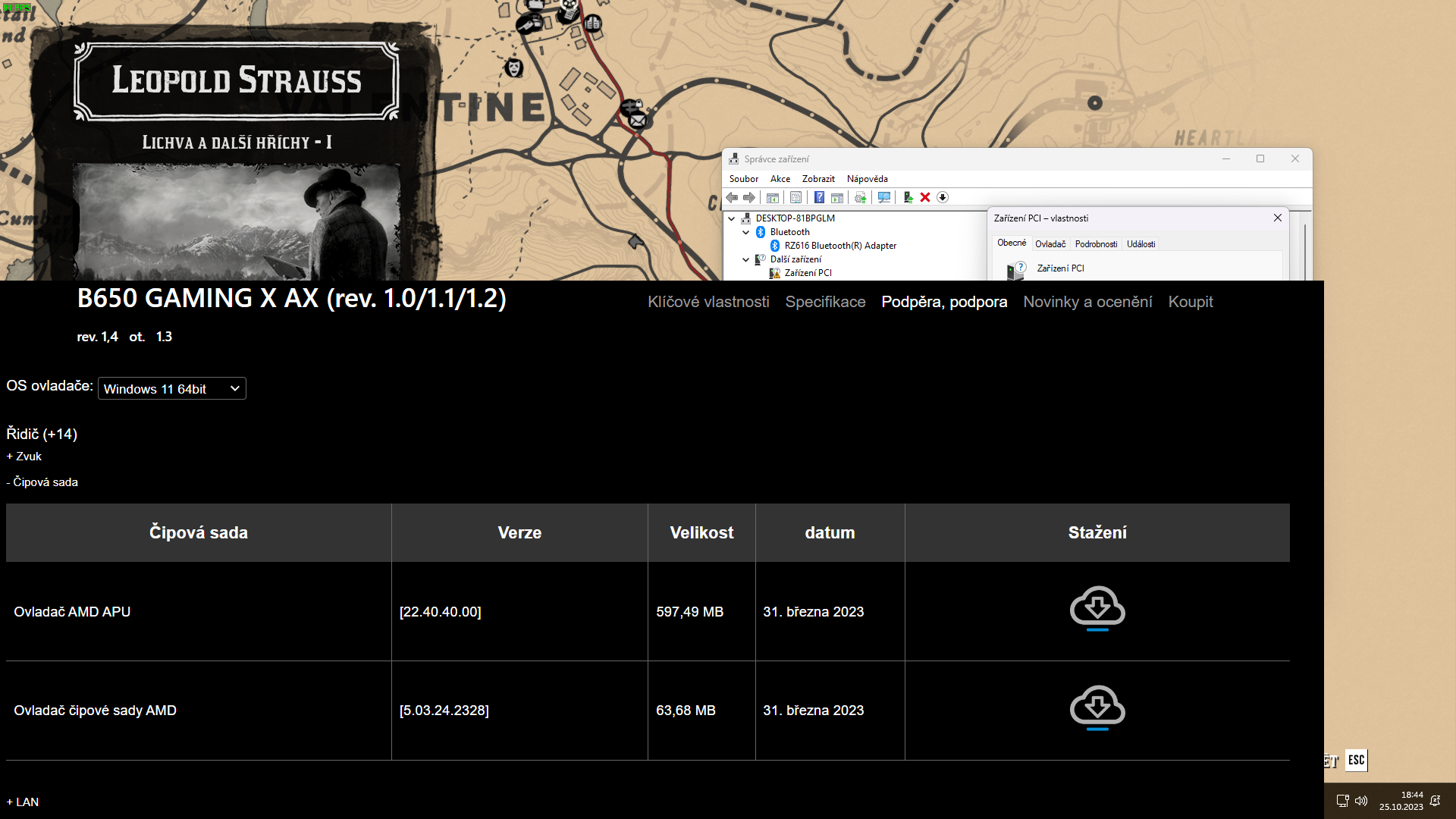Viewport: 1456px width, 819px height.
Task: Switch to the Podrobnosti tab
Action: [x=1096, y=244]
